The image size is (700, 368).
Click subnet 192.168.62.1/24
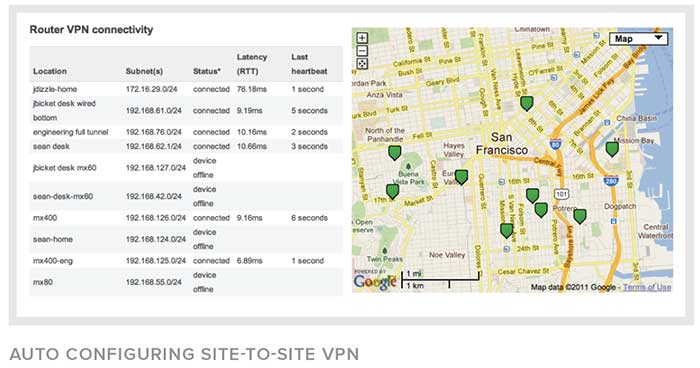[154, 146]
